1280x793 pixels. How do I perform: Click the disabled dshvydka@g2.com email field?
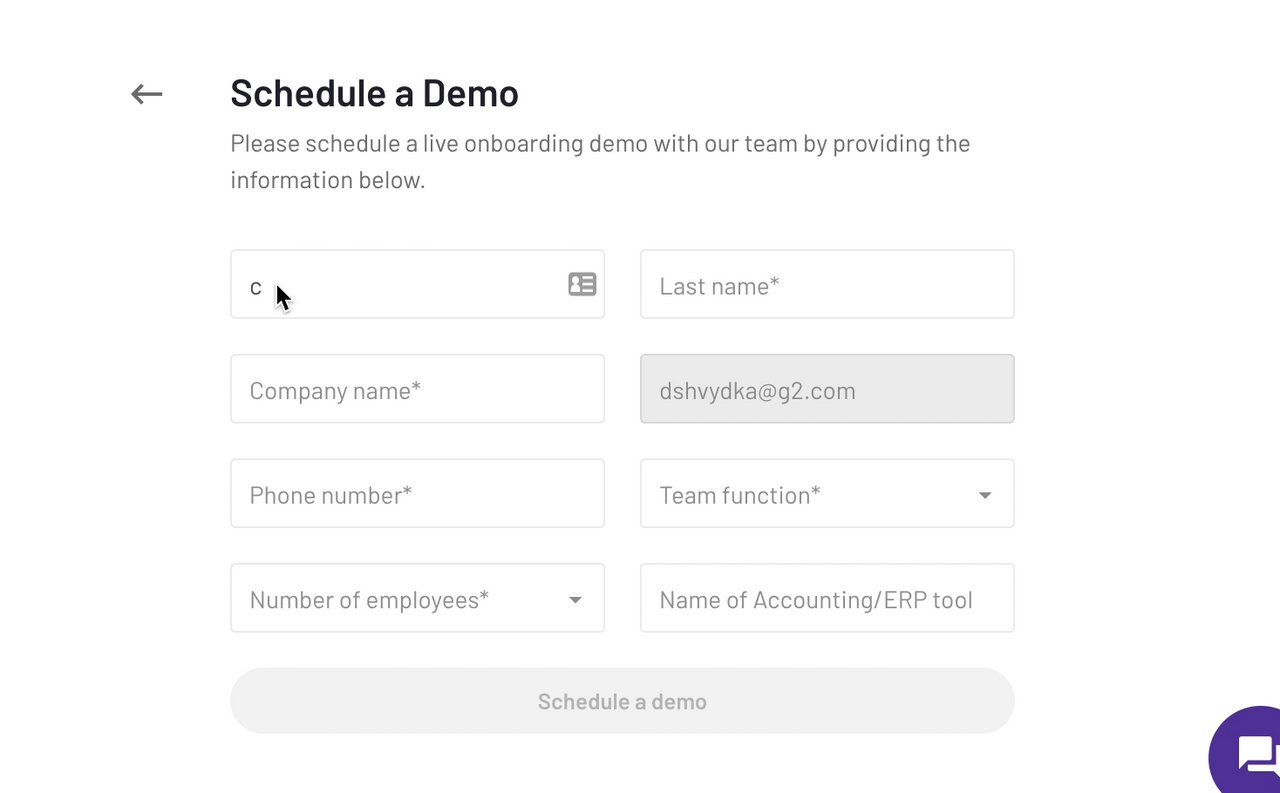826,389
